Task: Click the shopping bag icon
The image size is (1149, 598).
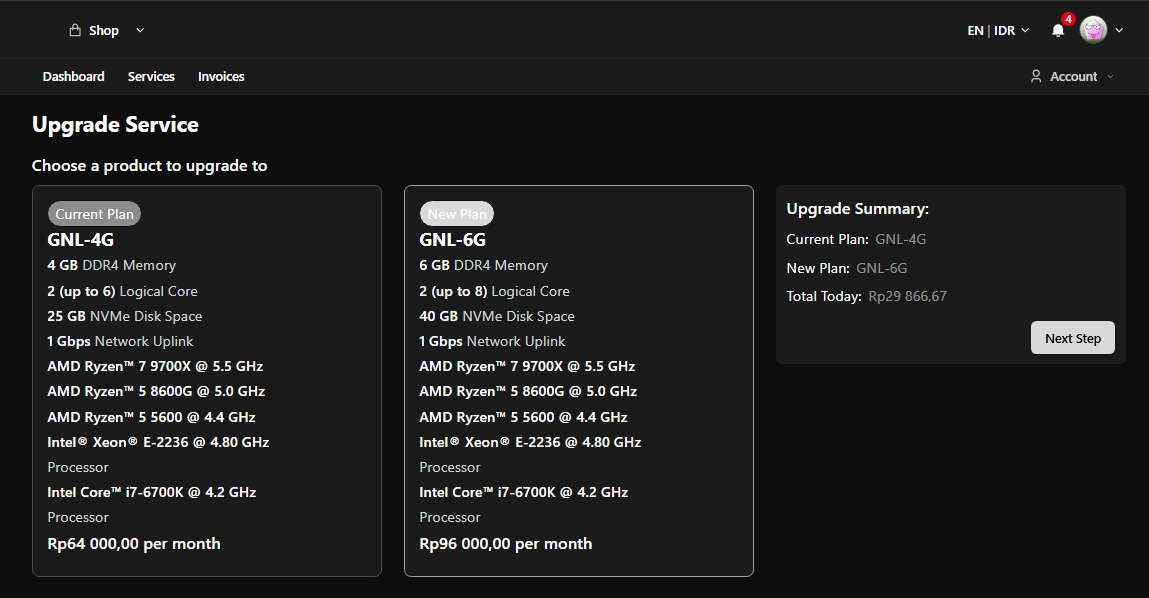Action: (75, 31)
